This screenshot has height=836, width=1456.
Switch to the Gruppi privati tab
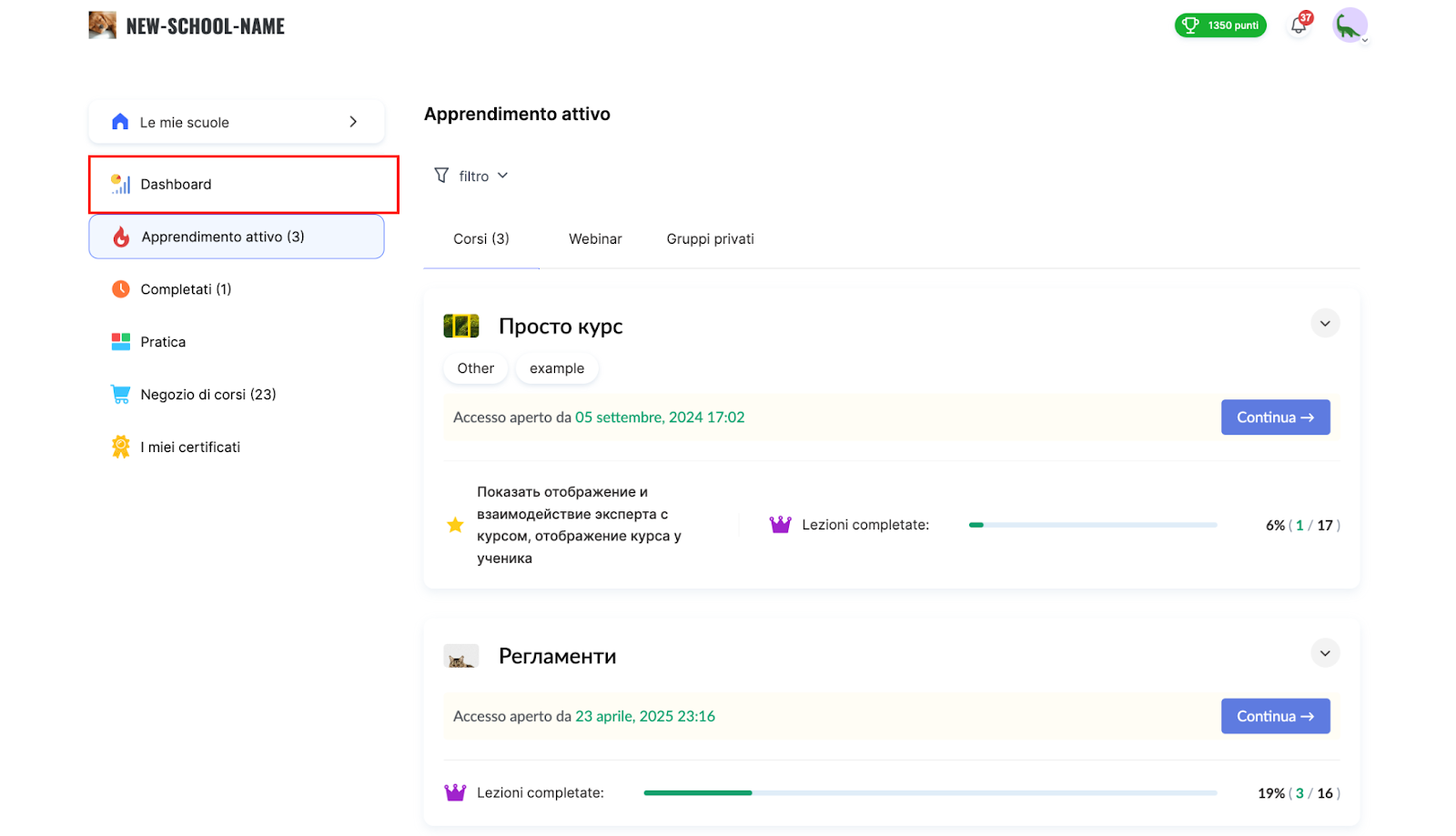coord(710,239)
